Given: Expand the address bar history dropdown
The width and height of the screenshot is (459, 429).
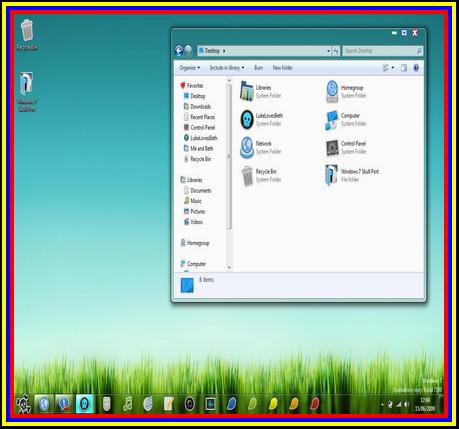Looking at the screenshot, I should (x=328, y=51).
